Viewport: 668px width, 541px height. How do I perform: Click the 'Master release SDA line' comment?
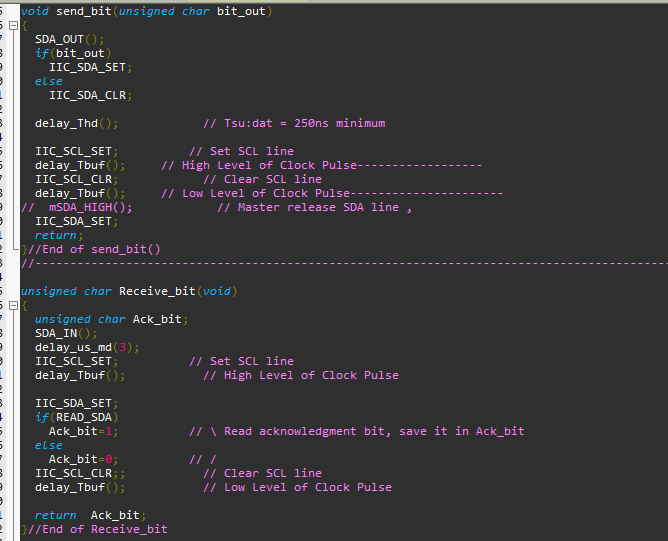314,207
